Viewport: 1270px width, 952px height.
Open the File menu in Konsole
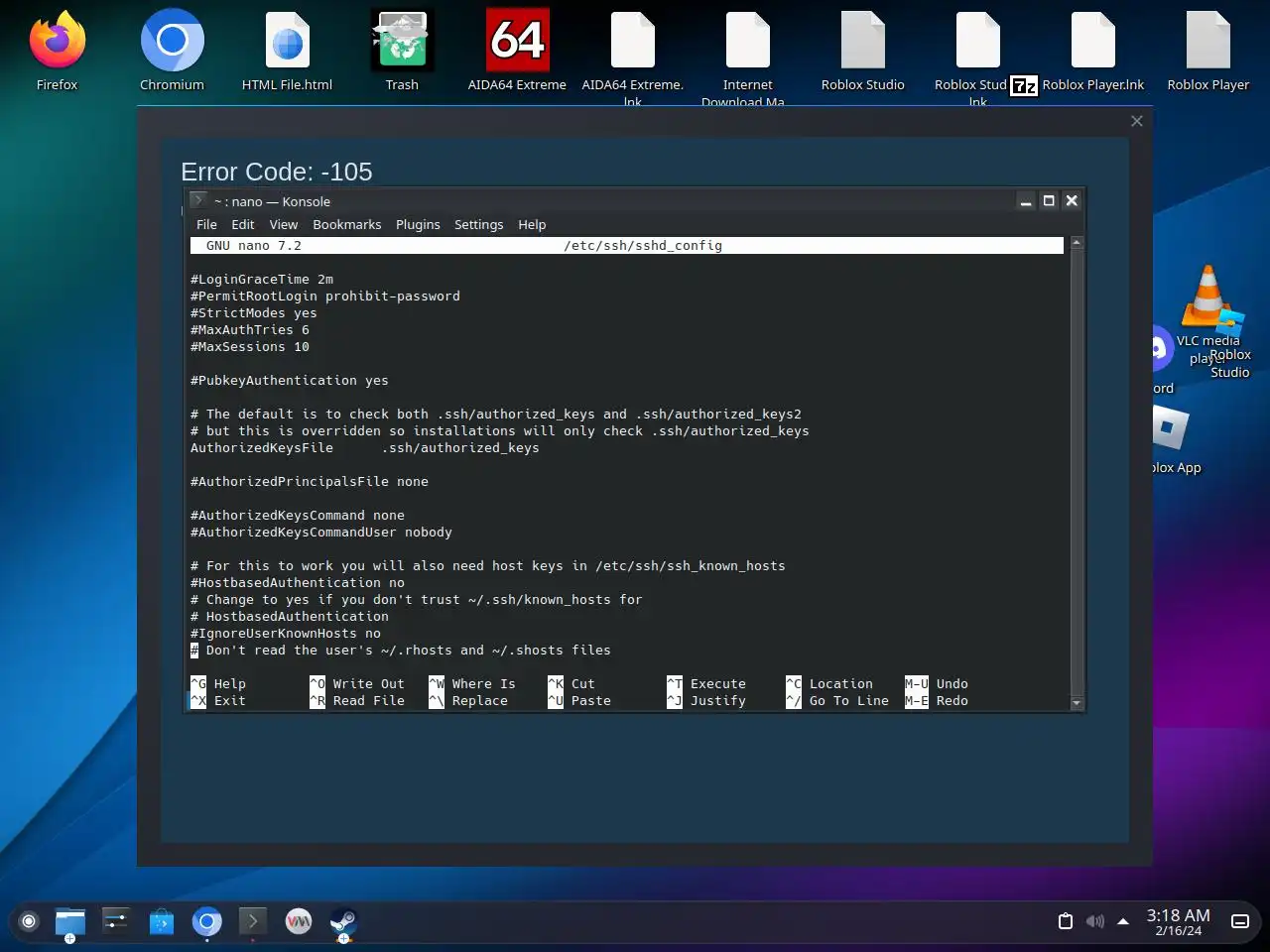click(206, 224)
